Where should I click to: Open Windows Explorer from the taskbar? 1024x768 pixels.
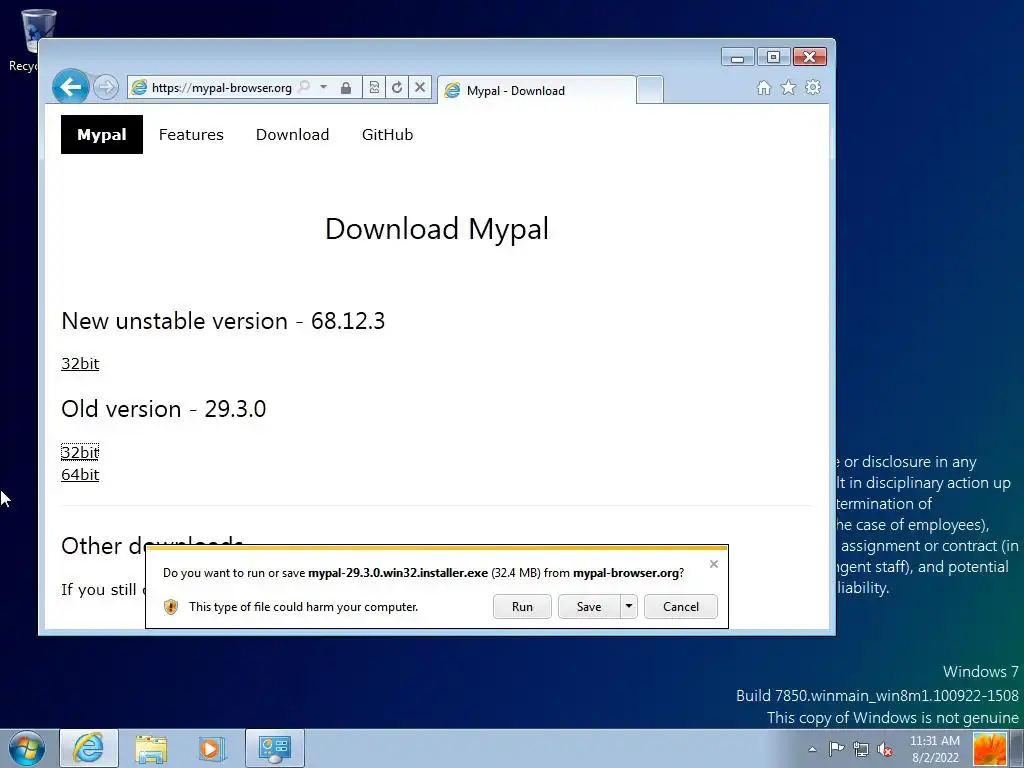tap(151, 748)
